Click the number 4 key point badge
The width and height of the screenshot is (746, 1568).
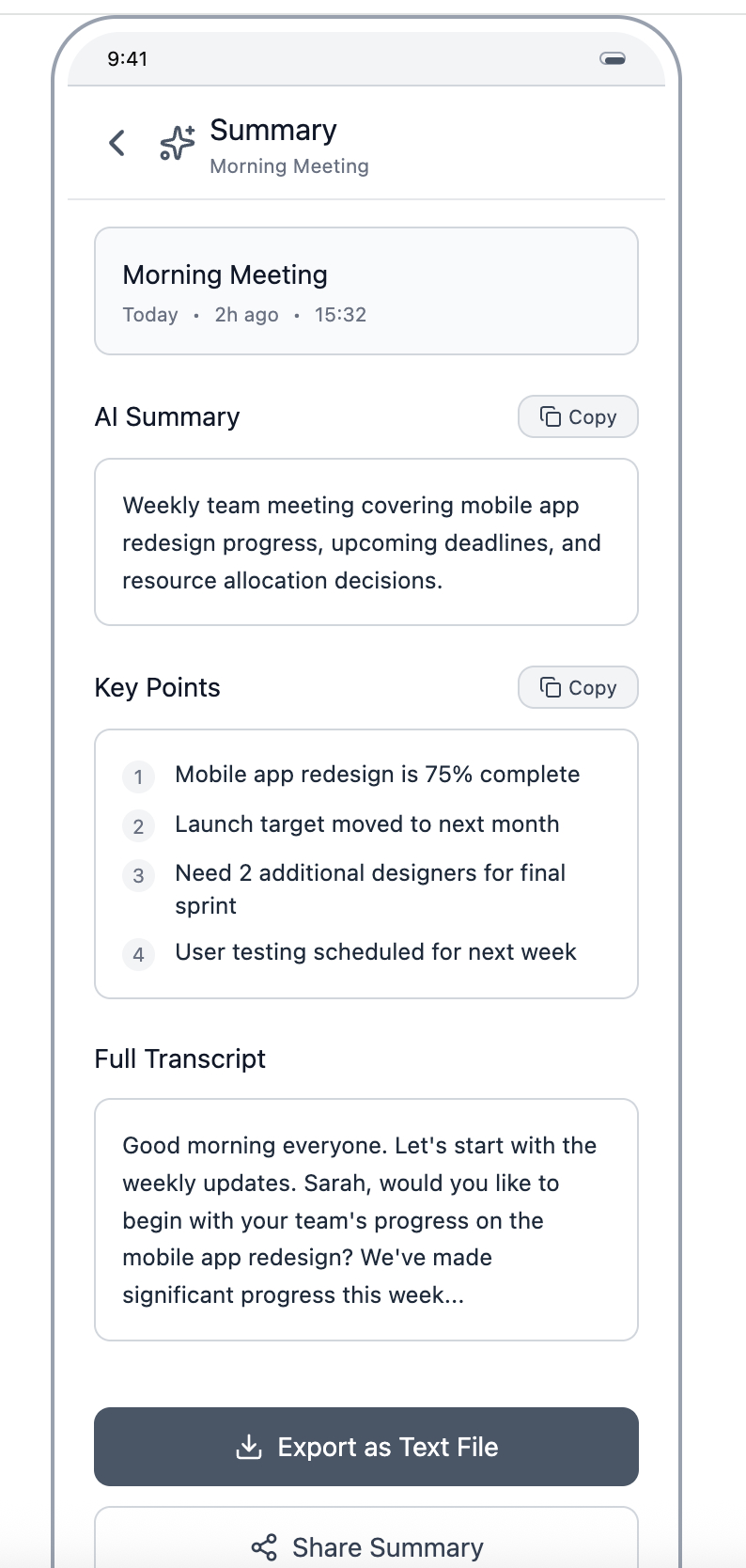click(138, 955)
